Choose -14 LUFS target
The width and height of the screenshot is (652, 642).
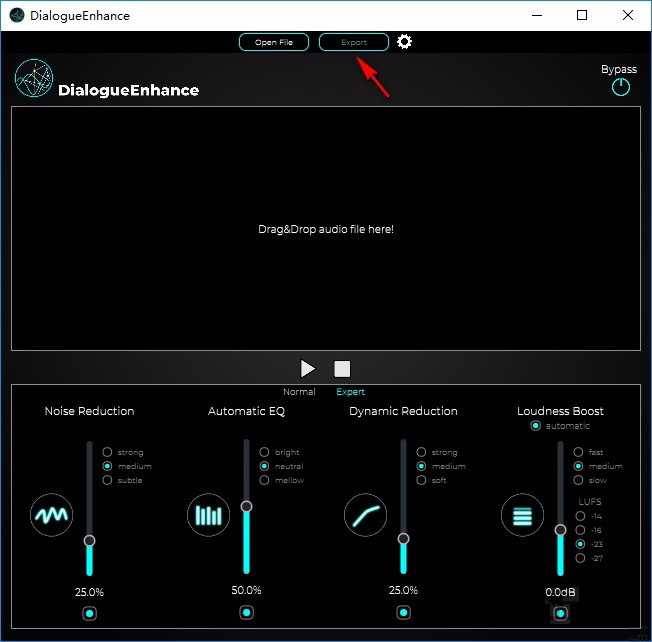[x=580, y=516]
